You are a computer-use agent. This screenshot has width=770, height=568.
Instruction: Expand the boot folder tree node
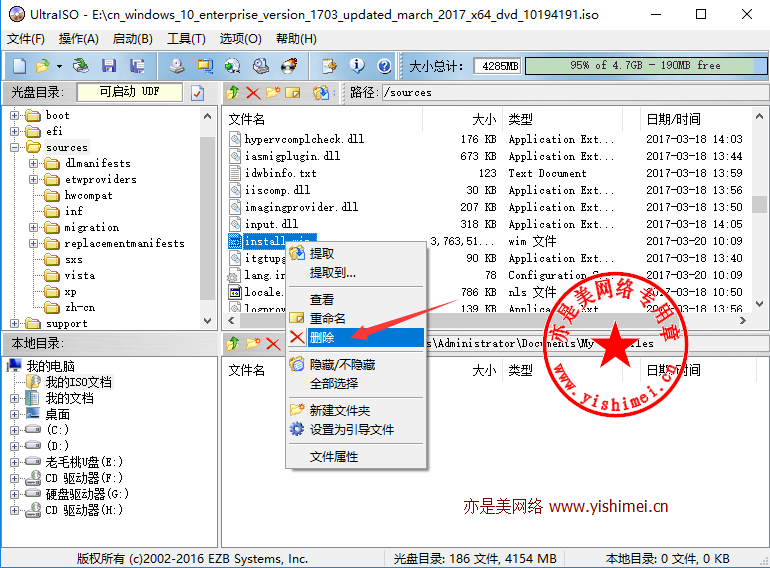pos(14,115)
